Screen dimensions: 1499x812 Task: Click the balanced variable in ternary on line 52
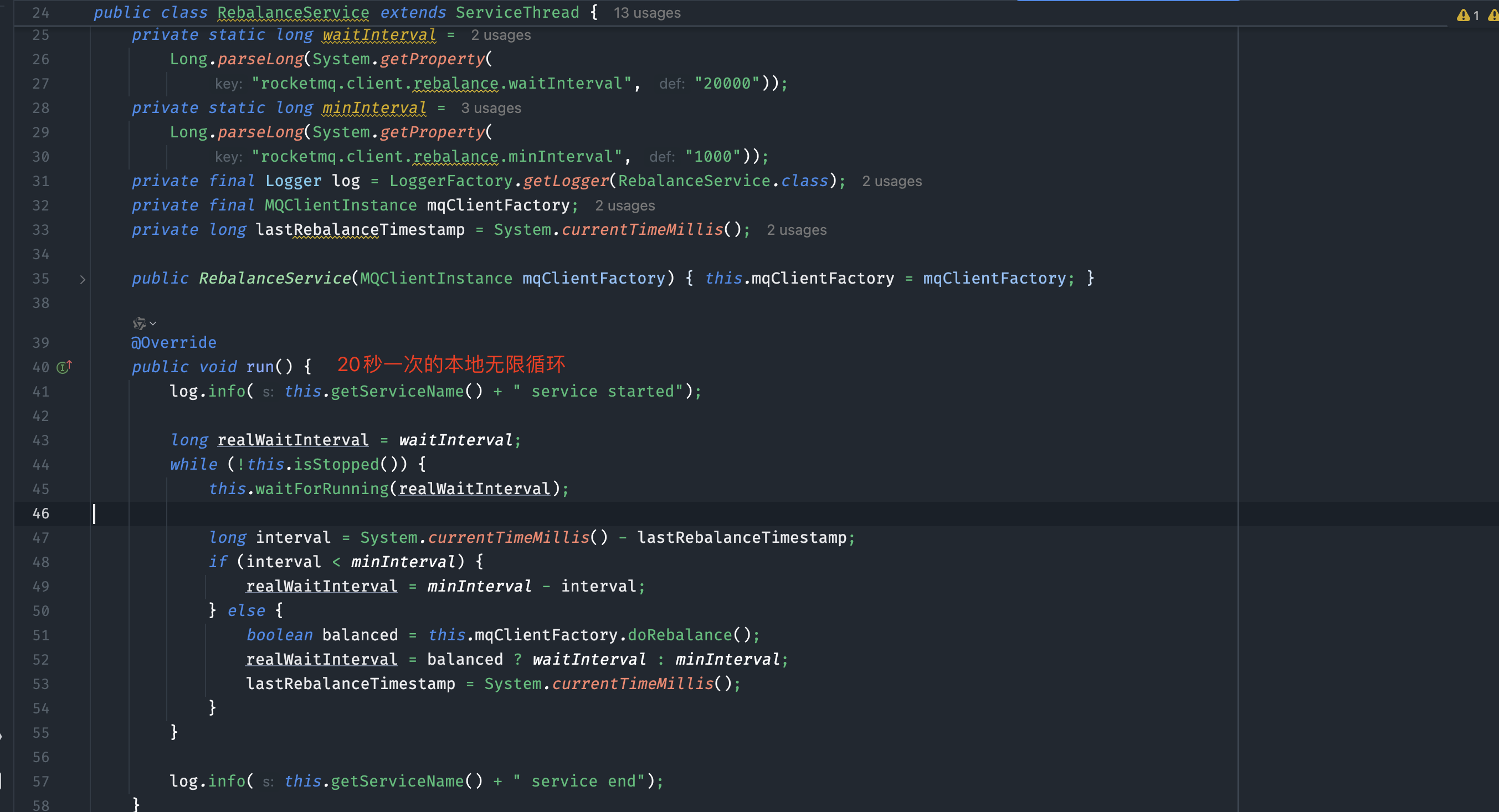point(465,660)
